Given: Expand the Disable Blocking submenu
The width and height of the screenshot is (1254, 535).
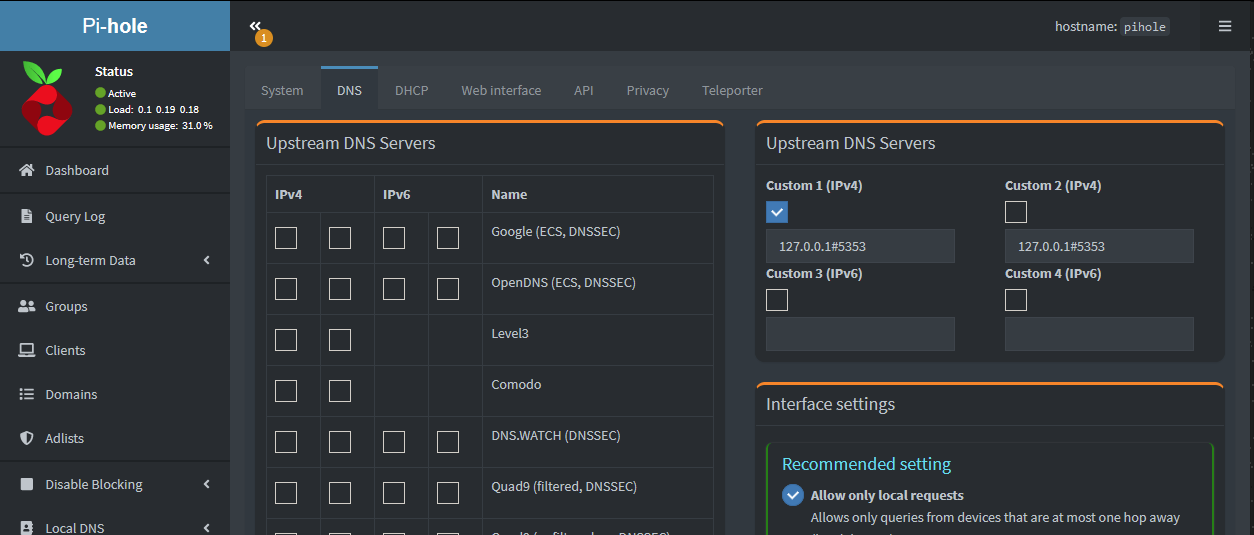Looking at the screenshot, I should (207, 485).
